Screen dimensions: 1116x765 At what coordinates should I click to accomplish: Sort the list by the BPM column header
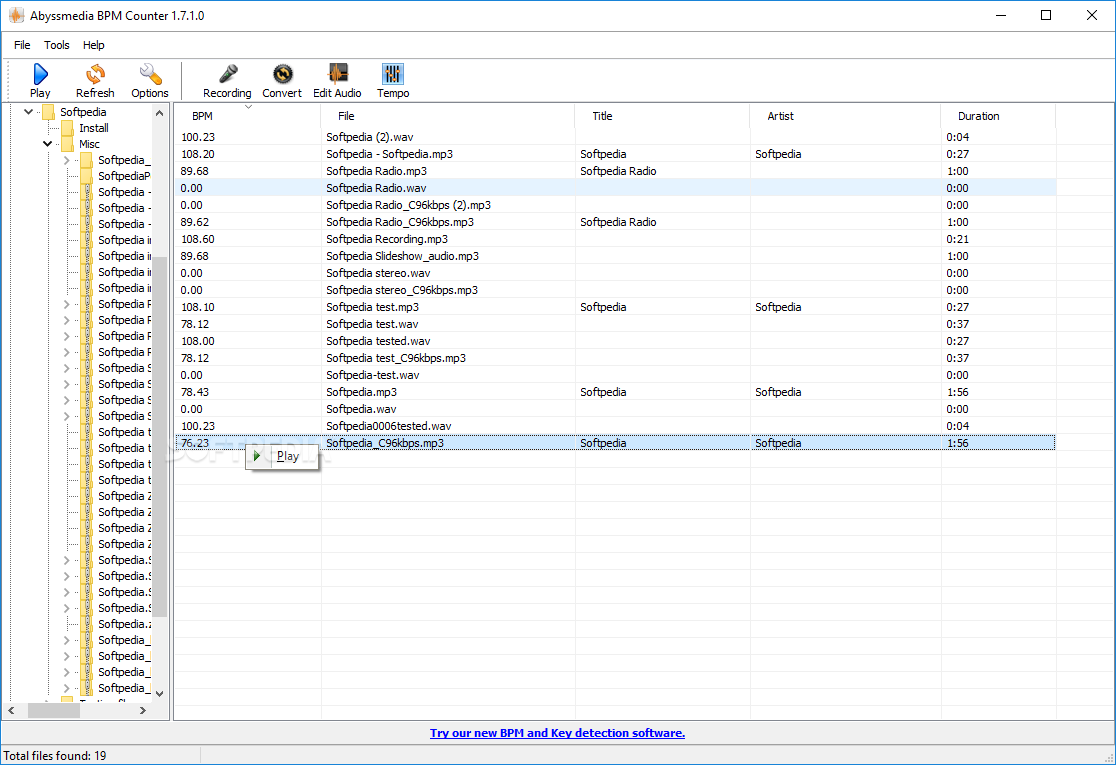tap(246, 116)
